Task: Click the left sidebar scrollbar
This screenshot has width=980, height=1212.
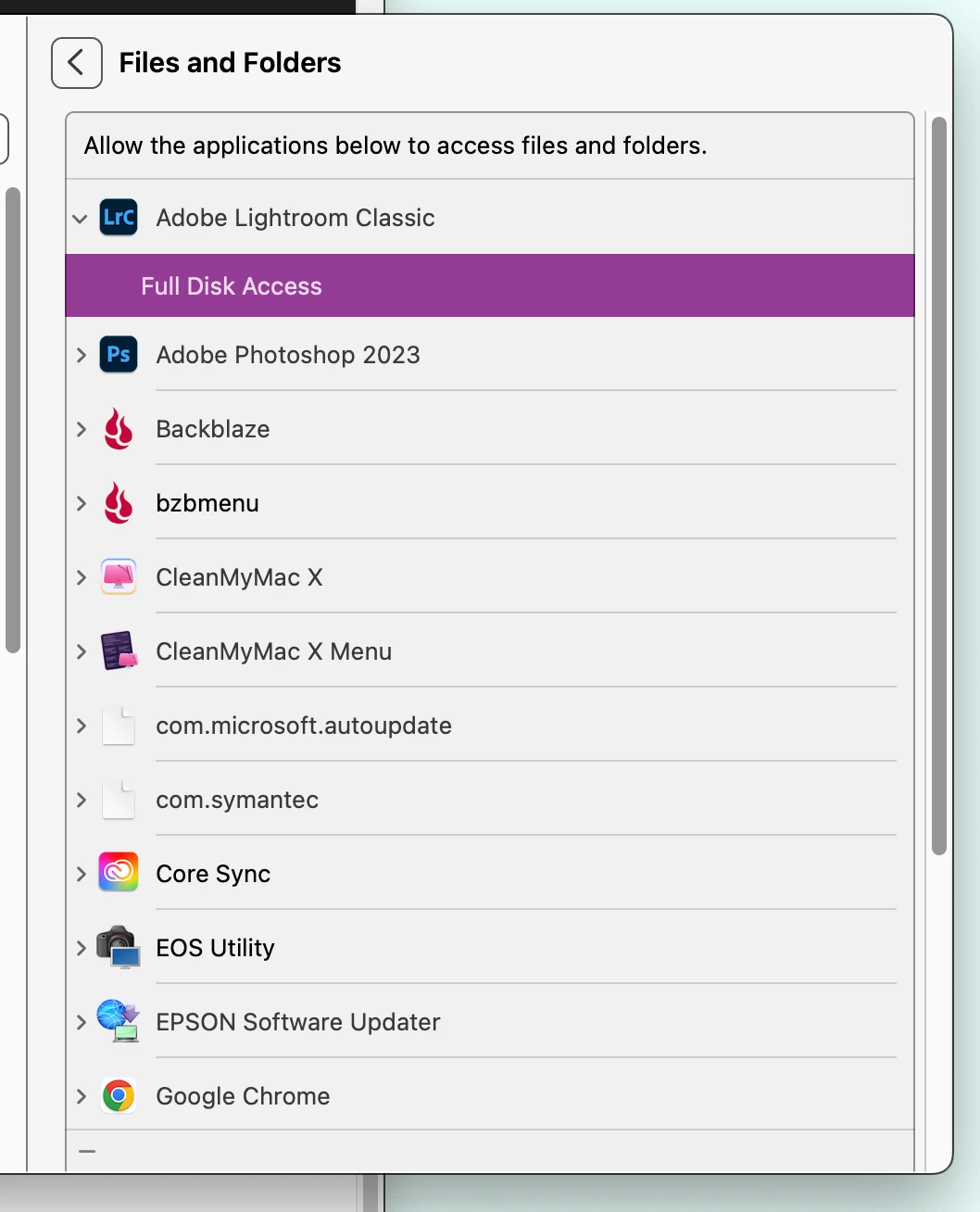Action: click(13, 420)
